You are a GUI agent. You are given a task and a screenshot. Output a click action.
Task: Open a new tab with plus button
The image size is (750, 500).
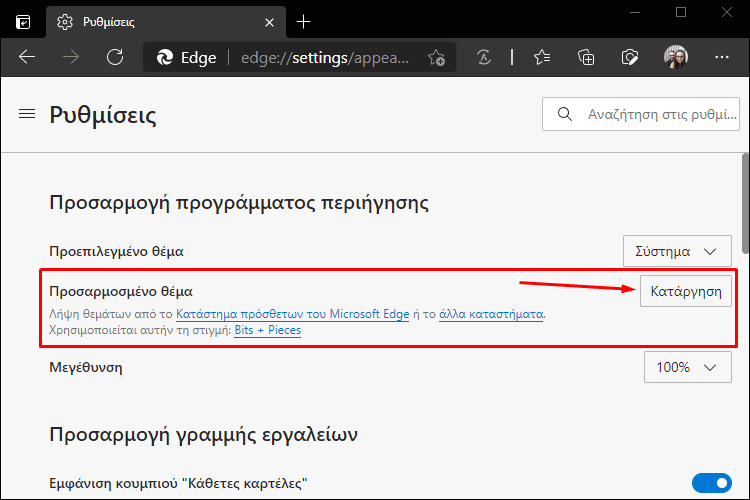click(x=303, y=22)
